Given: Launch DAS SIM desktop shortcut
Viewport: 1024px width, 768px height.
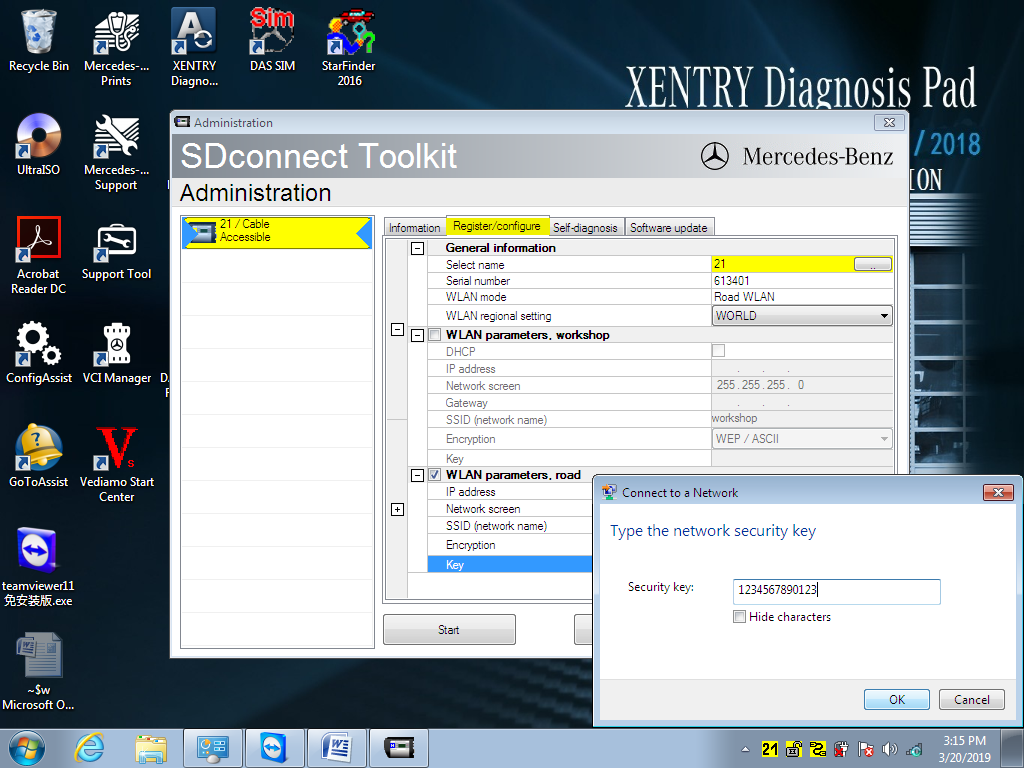Looking at the screenshot, I should pos(272,40).
